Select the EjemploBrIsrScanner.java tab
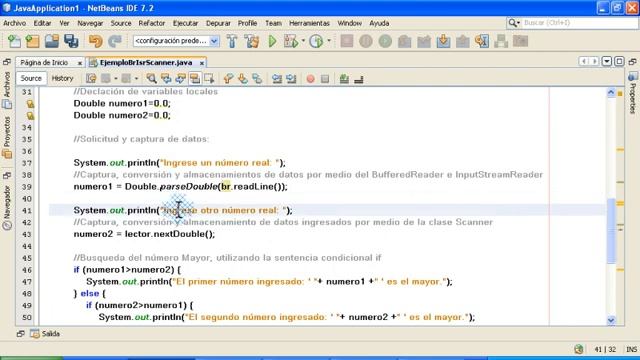This screenshot has height=360, width=640. tap(146, 62)
